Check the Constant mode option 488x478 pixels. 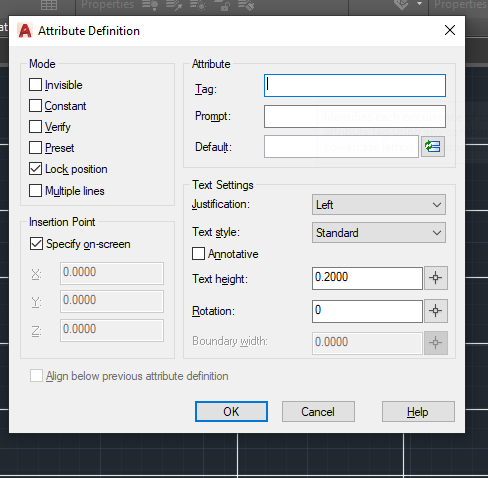click(35, 106)
